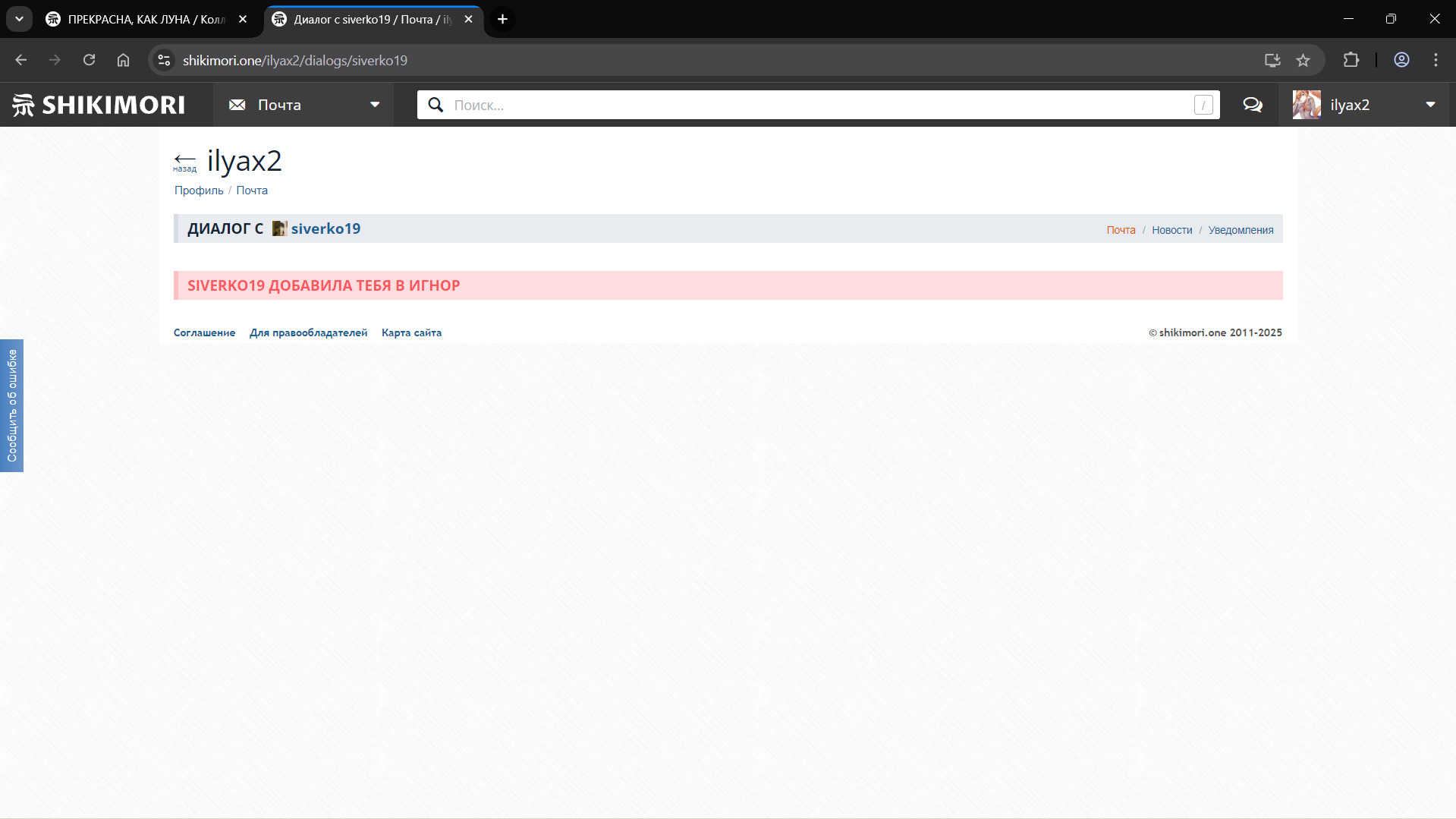Image resolution: width=1456 pixels, height=819 pixels.
Task: Expand the ilyax2 user menu arrow
Action: [1430, 105]
